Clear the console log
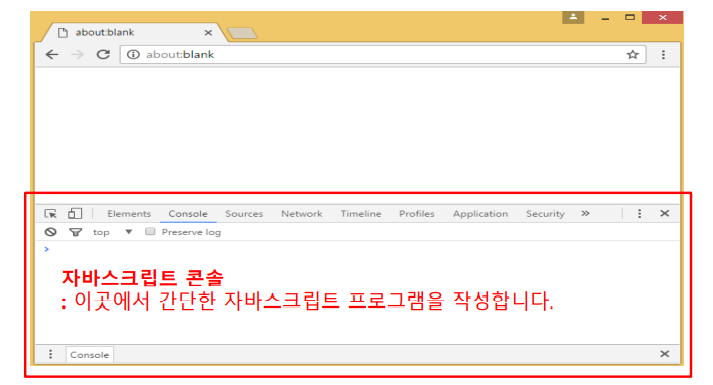The width and height of the screenshot is (713, 385). [50, 232]
